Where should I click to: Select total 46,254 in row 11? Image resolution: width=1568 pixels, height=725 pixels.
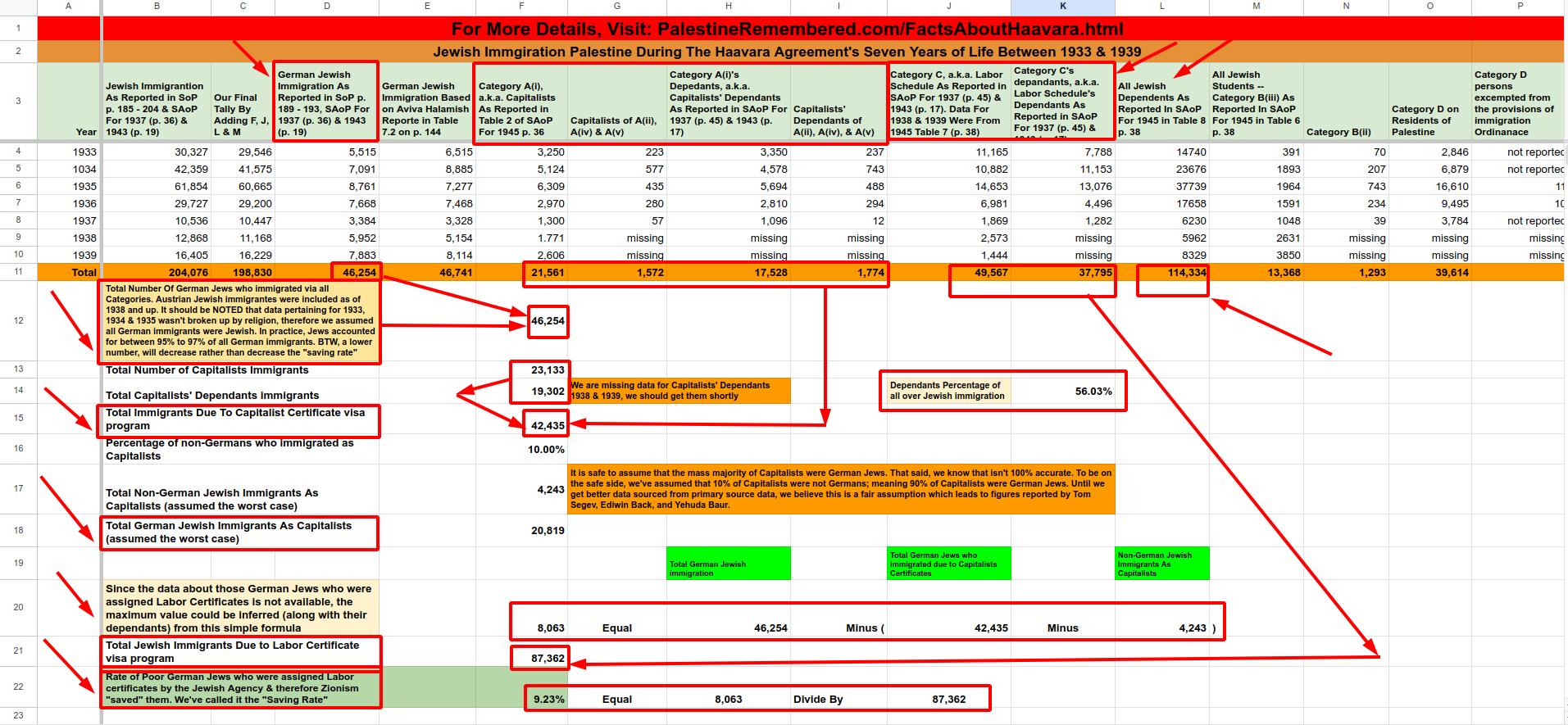[x=326, y=272]
